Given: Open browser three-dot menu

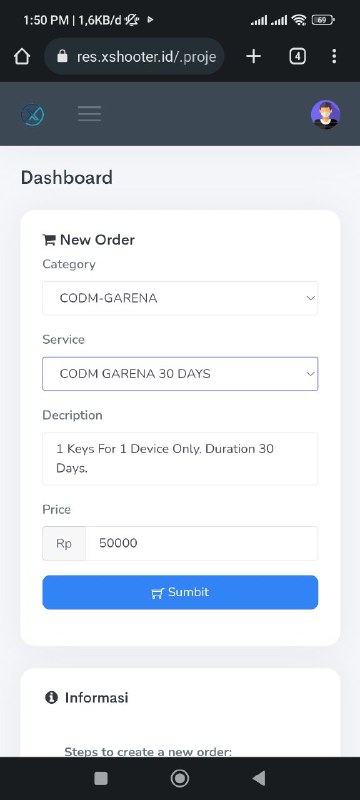Looking at the screenshot, I should click(x=333, y=56).
